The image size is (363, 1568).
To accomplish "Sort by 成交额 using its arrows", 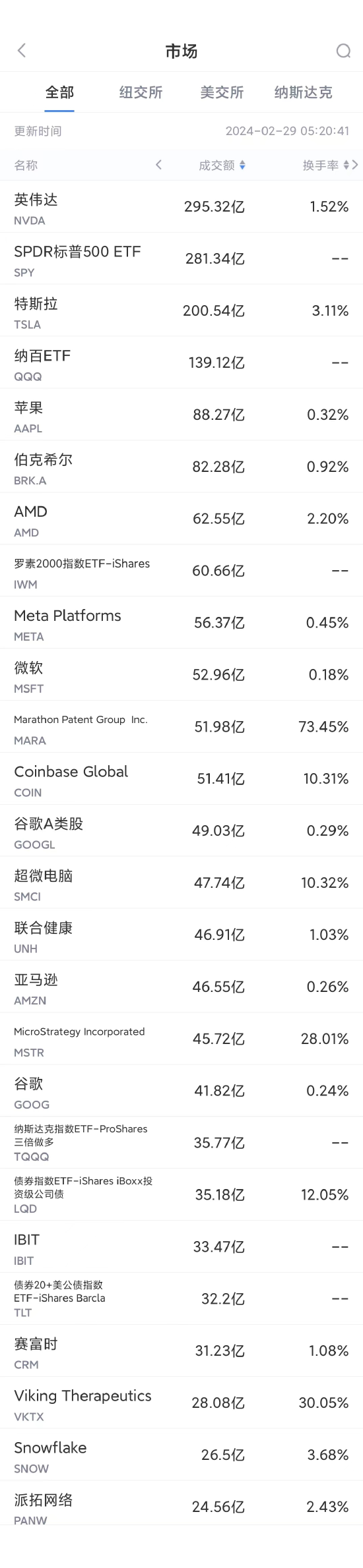I will [x=242, y=165].
